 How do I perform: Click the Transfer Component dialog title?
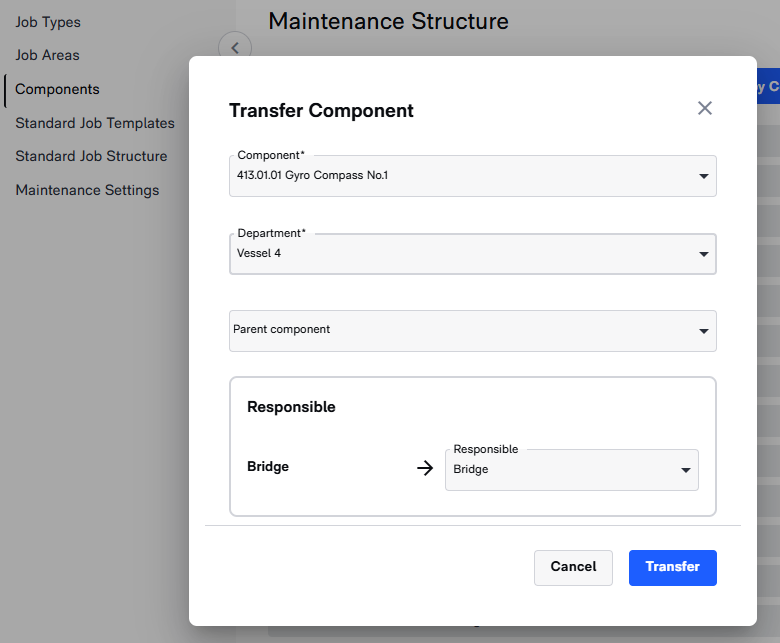(321, 111)
